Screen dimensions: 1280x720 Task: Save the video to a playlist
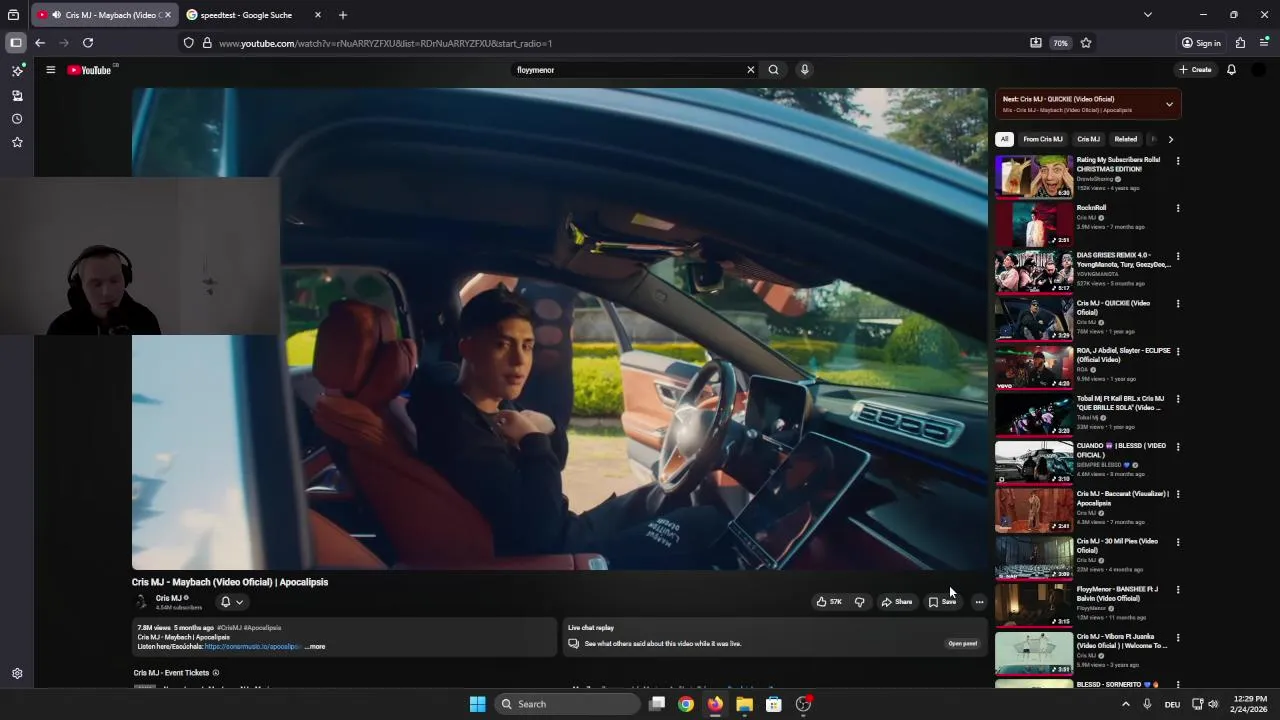942,602
